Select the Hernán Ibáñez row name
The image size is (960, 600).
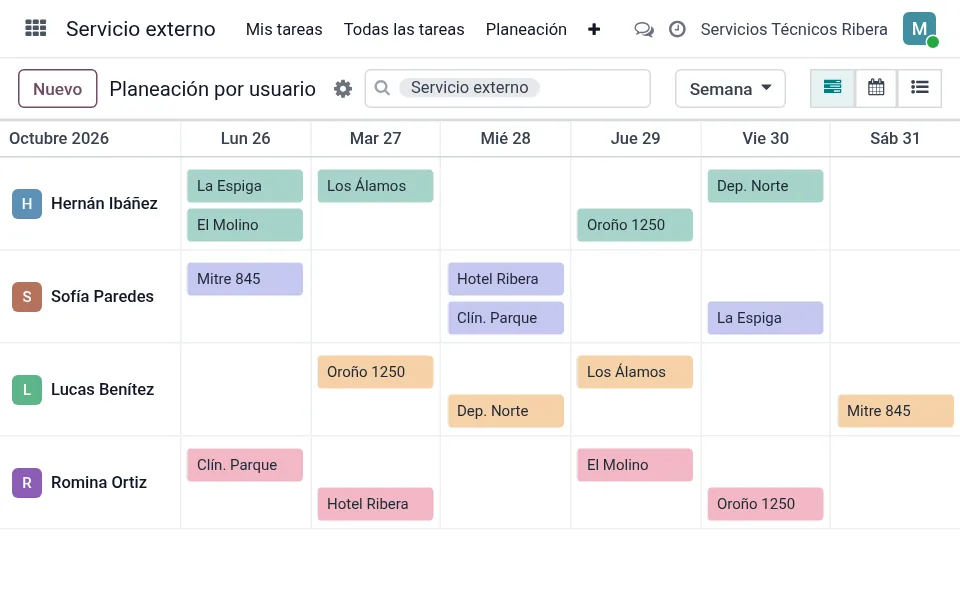104,203
